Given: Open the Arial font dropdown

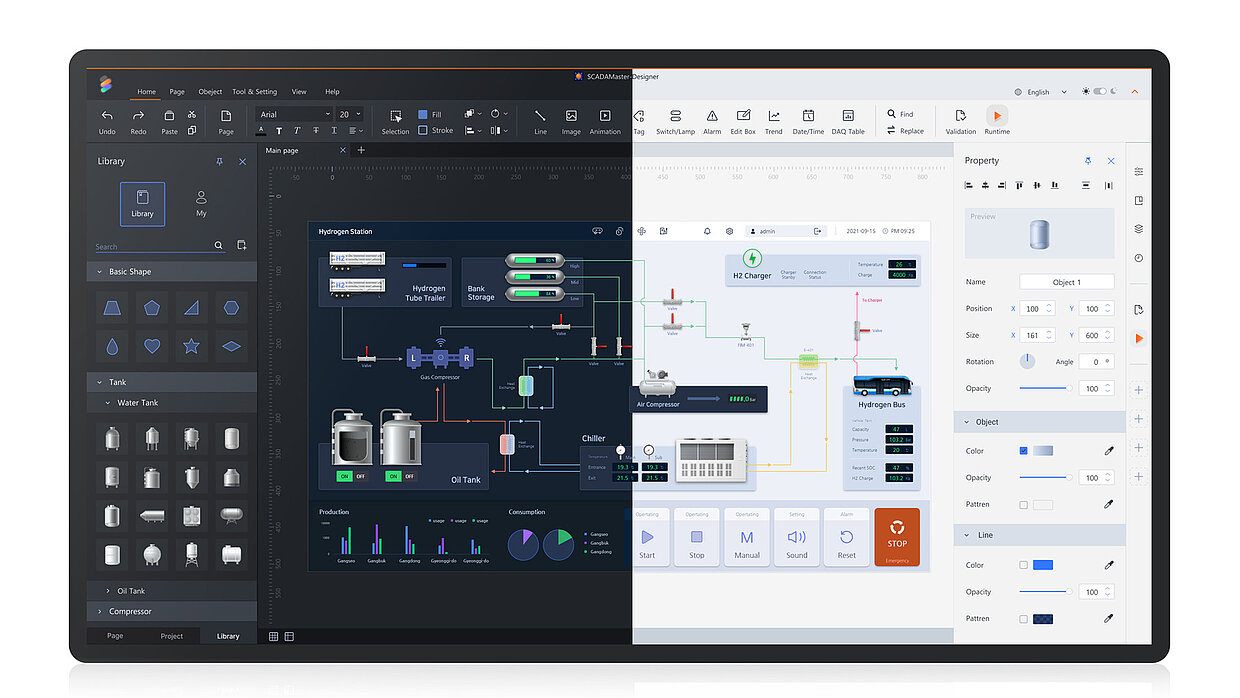Looking at the screenshot, I should (293, 114).
